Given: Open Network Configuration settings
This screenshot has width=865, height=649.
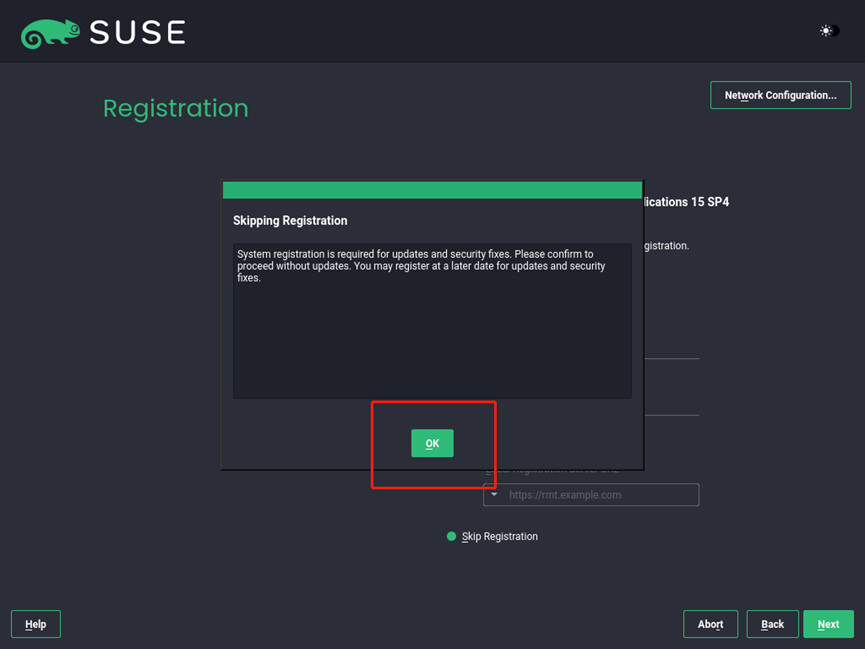Looking at the screenshot, I should [780, 95].
